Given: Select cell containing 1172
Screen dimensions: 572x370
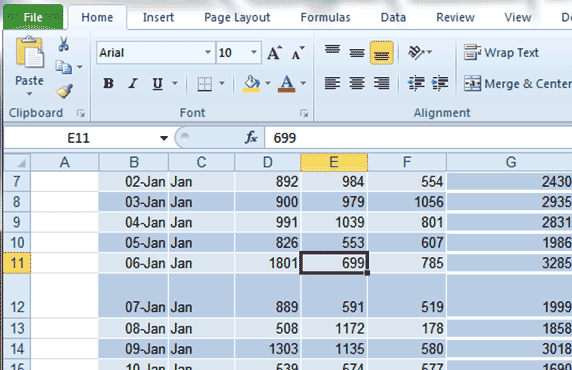Looking at the screenshot, I should point(334,328).
